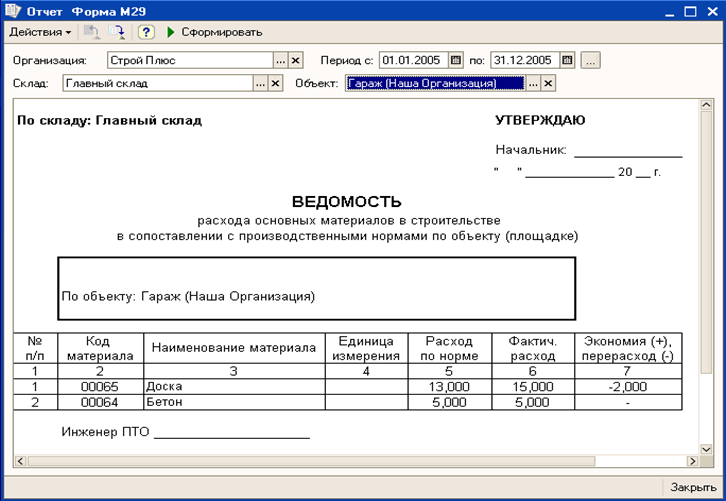Click the save settings toolbar icon
Viewport: 726px width, 501px height.
pyautogui.click(x=116, y=32)
